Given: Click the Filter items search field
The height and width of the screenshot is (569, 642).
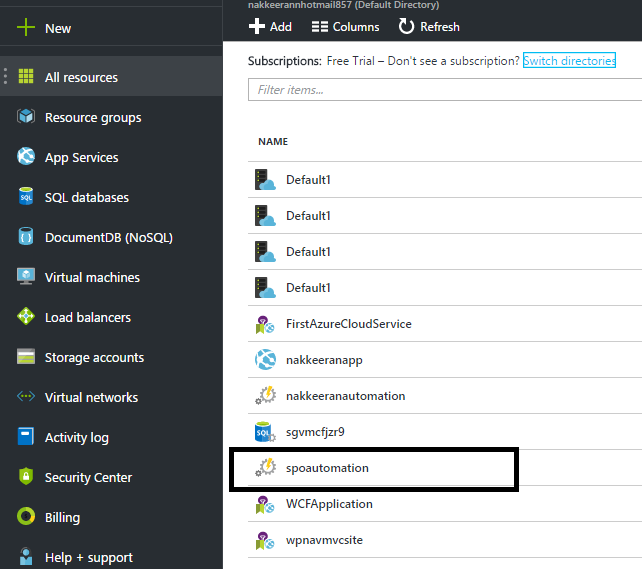Looking at the screenshot, I should (x=440, y=90).
